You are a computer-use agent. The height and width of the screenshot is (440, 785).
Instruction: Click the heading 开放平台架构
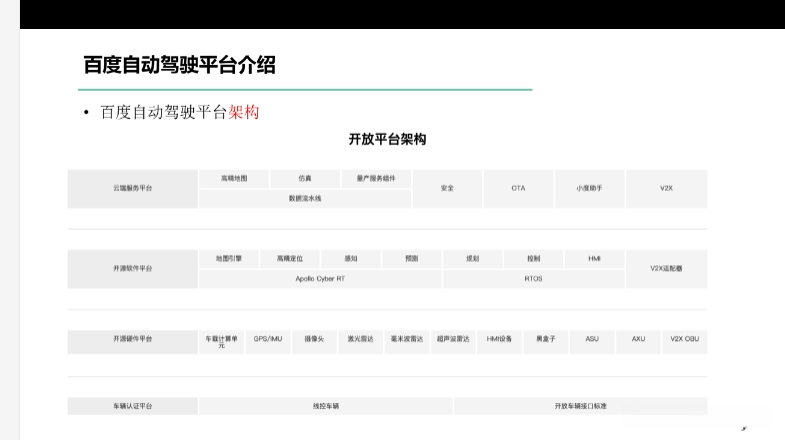click(x=387, y=139)
